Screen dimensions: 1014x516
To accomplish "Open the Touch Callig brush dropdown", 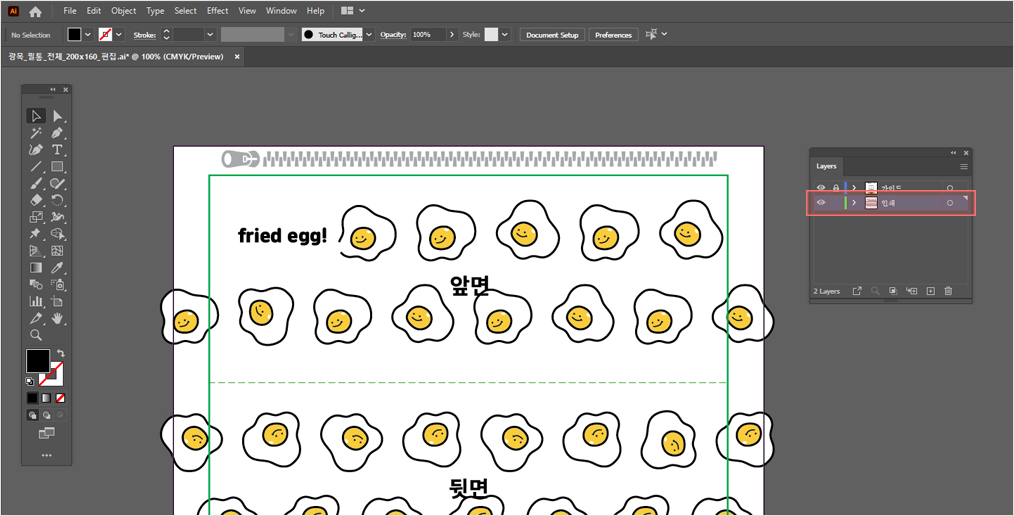I will point(369,35).
